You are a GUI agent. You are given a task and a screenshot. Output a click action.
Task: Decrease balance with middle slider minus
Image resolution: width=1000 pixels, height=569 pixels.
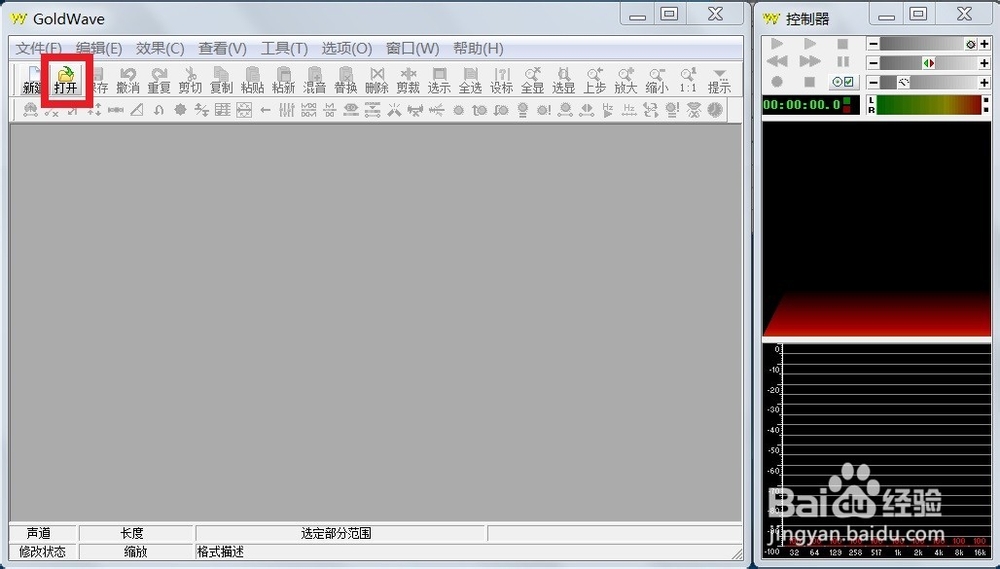873,63
